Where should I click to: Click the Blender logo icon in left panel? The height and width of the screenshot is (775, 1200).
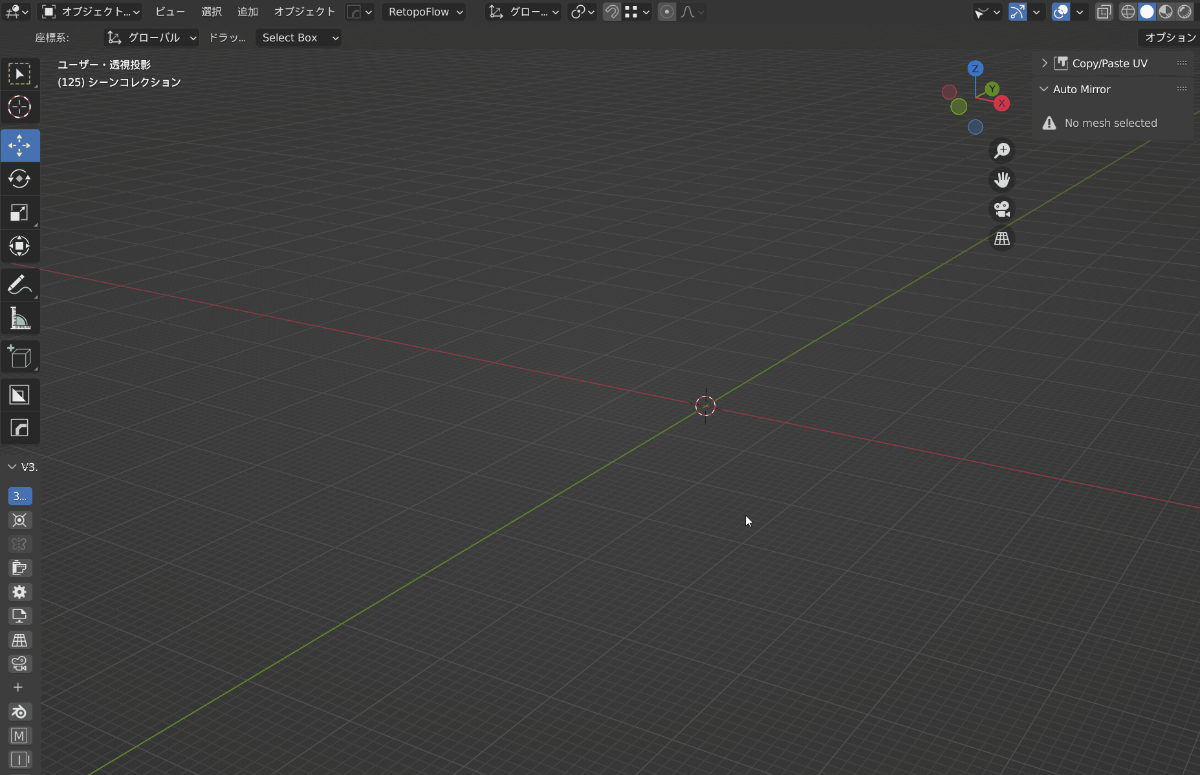[20, 712]
